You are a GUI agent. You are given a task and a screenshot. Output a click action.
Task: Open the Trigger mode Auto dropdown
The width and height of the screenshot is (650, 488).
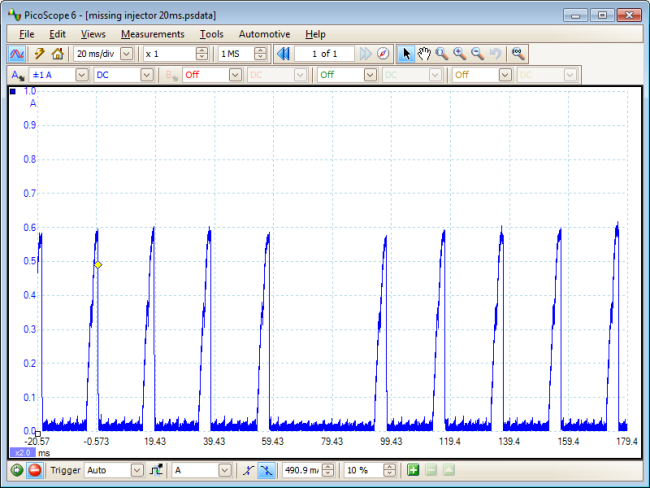[x=136, y=470]
